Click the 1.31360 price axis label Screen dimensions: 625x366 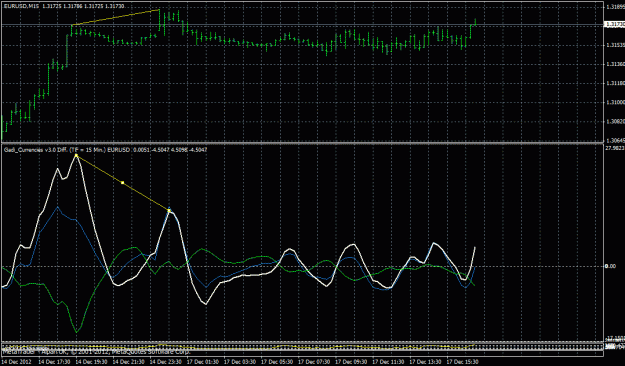[x=615, y=64]
